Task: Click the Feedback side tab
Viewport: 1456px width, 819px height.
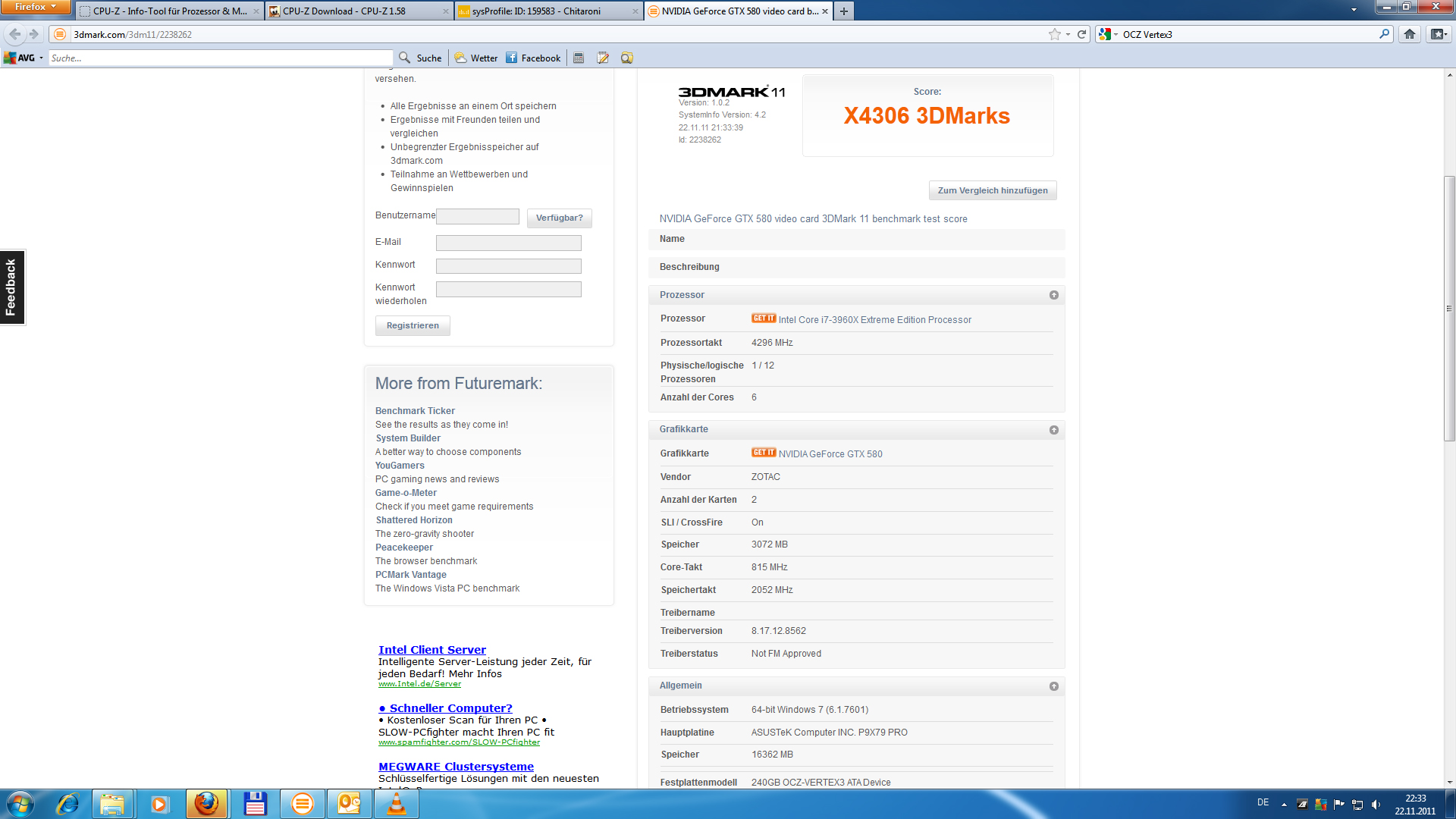Action: pos(12,287)
